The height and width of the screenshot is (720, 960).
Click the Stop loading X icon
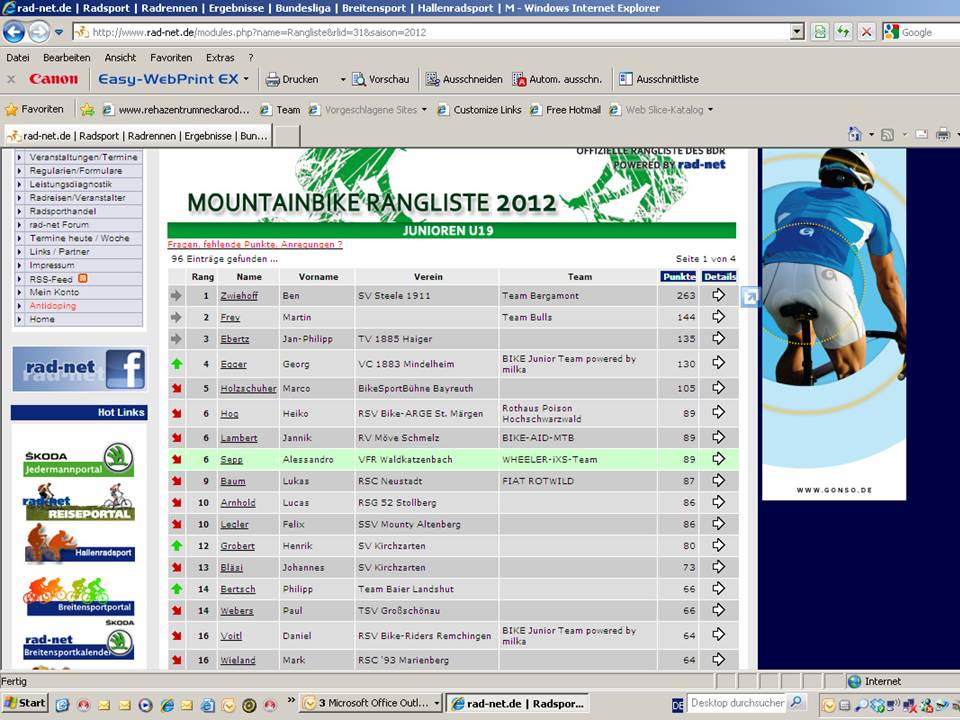coord(866,32)
